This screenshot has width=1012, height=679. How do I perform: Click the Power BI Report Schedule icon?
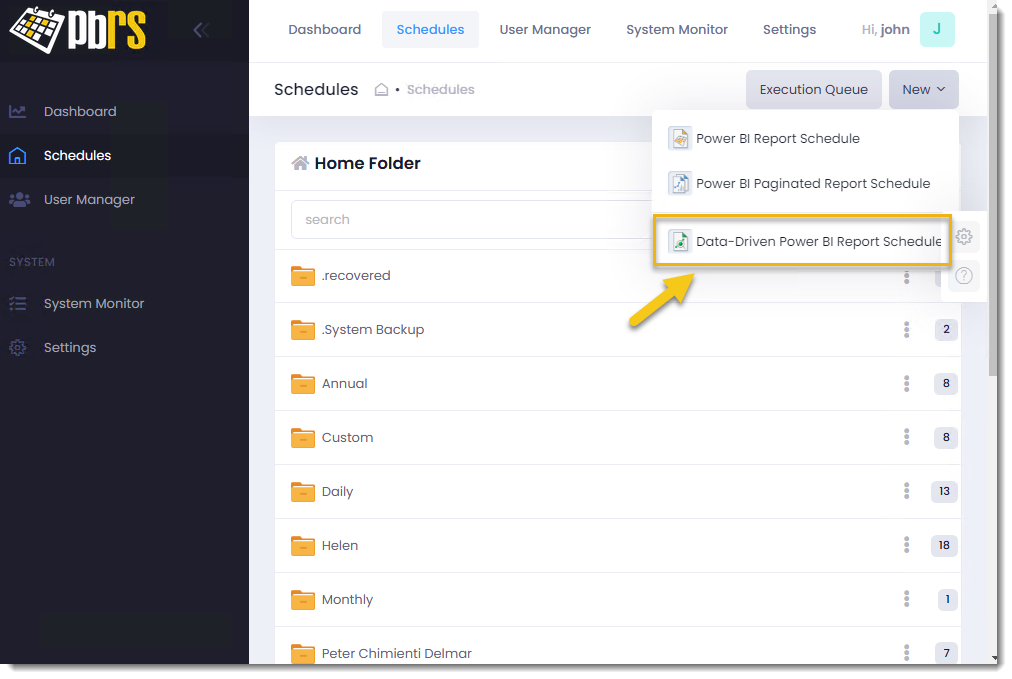(680, 138)
